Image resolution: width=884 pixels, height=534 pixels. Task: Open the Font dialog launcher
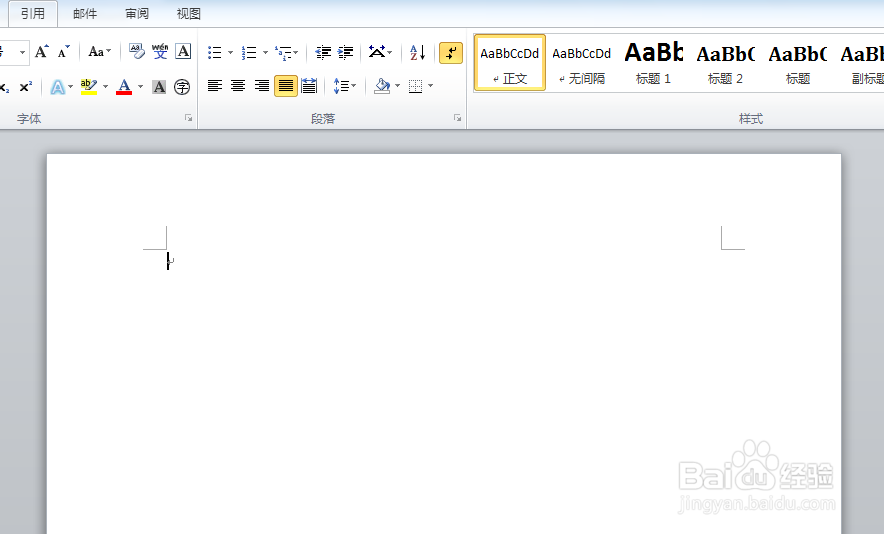(188, 118)
